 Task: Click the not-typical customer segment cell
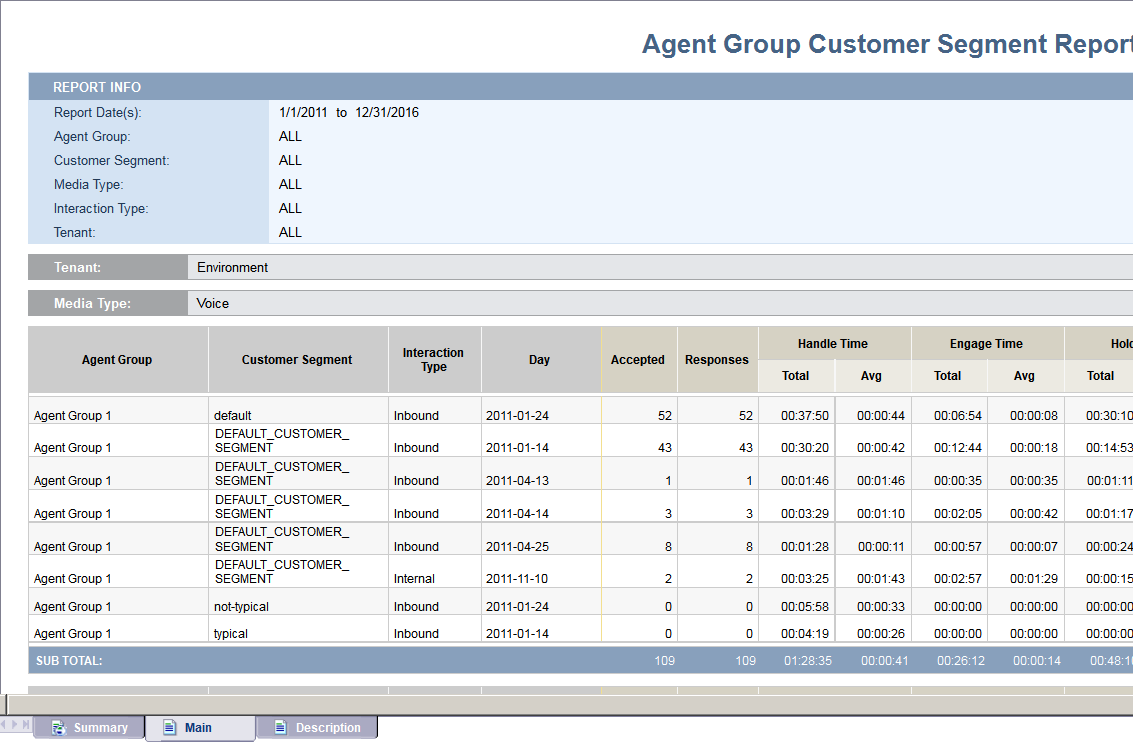[x=242, y=607]
